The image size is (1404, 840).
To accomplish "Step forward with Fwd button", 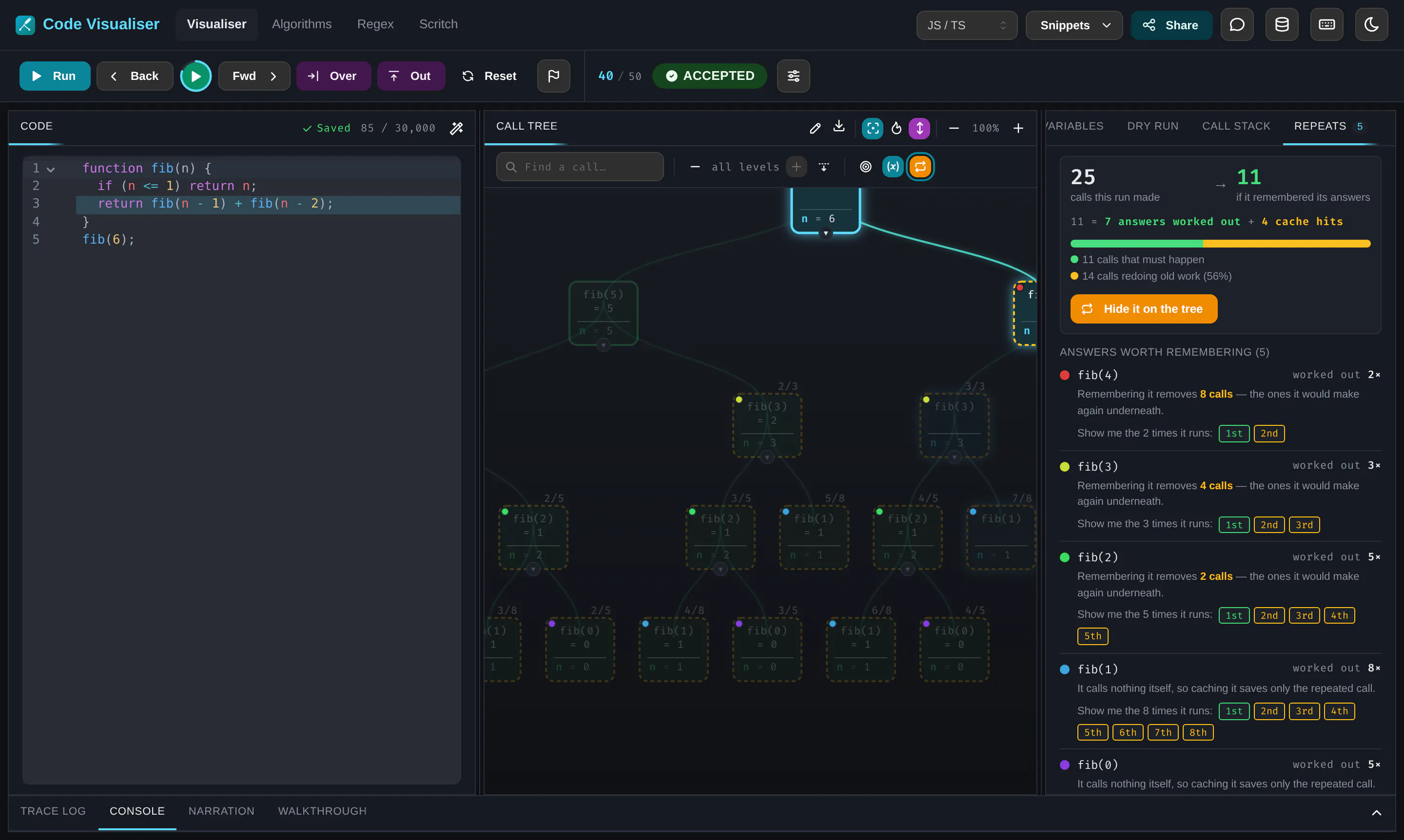I will (x=254, y=76).
